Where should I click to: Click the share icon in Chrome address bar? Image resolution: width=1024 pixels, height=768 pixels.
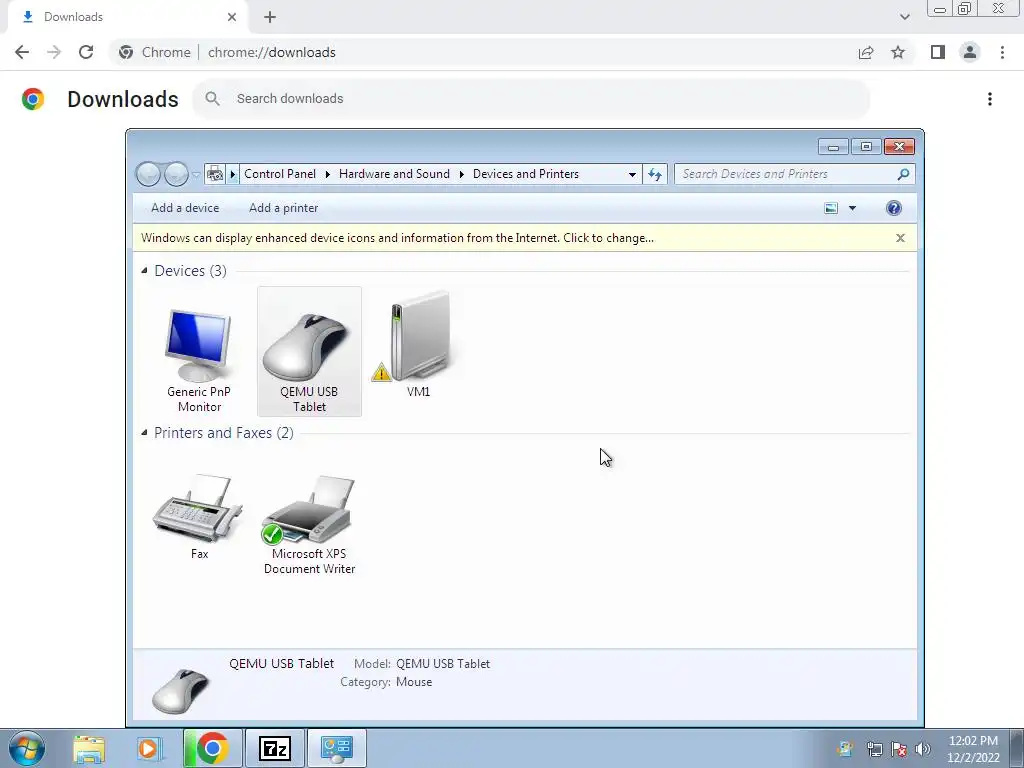tap(866, 52)
